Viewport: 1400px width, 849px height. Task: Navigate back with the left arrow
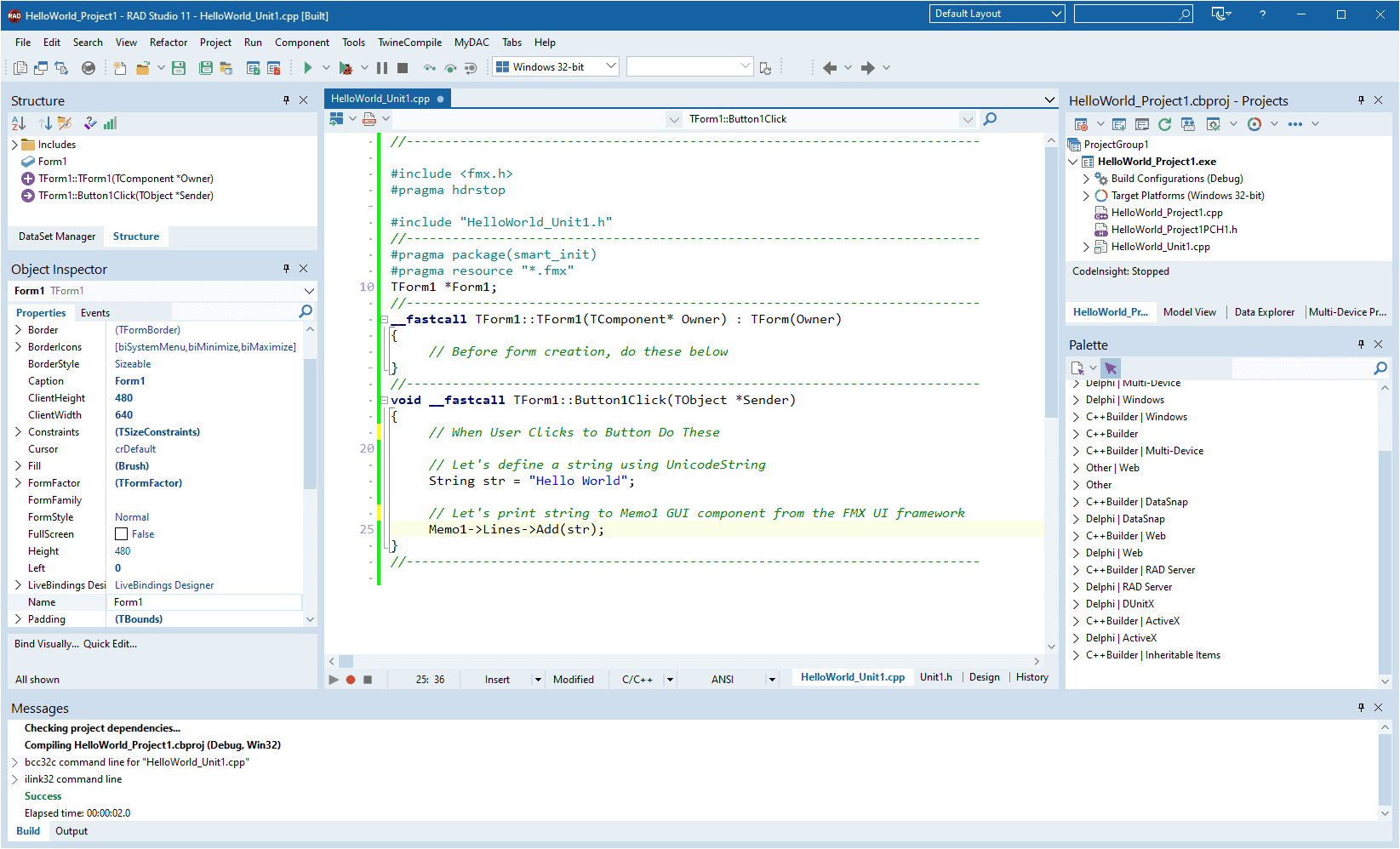click(830, 67)
